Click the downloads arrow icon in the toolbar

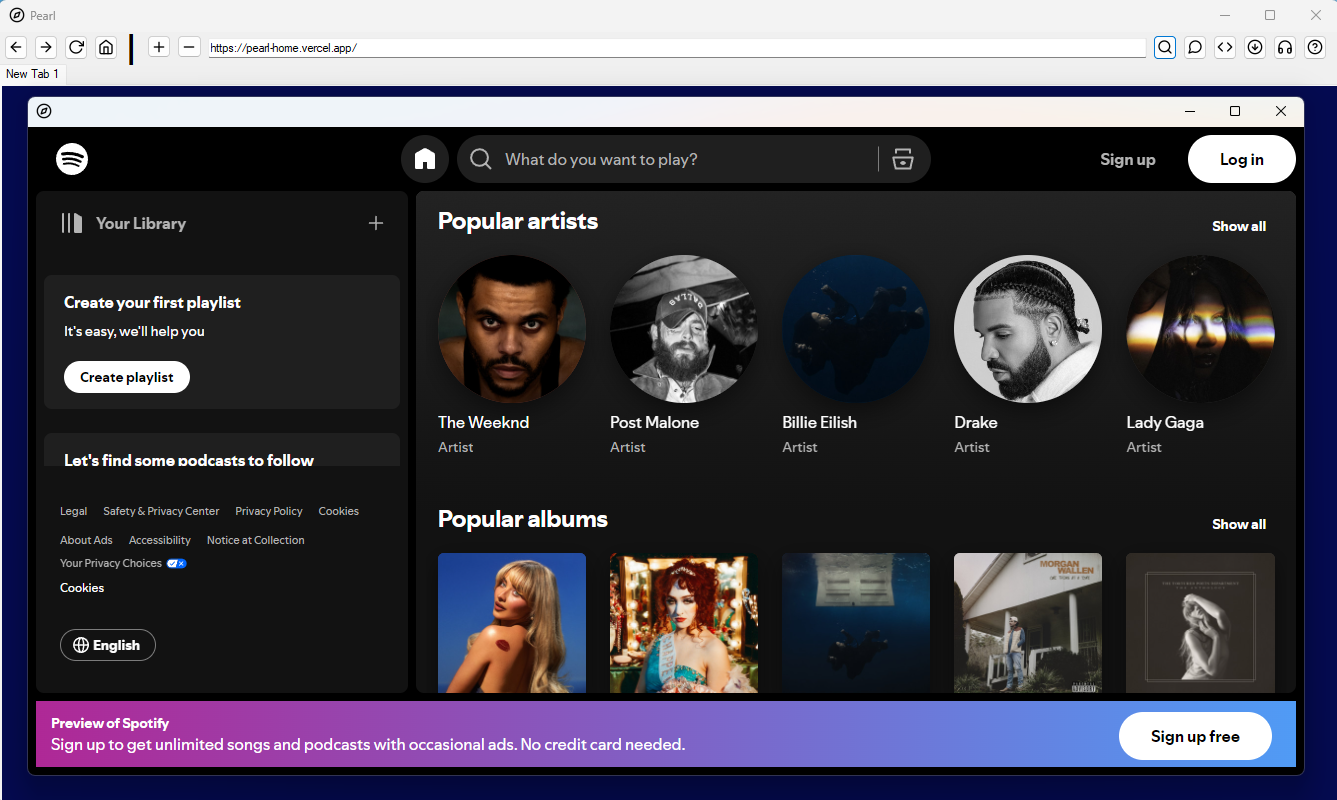click(1254, 47)
